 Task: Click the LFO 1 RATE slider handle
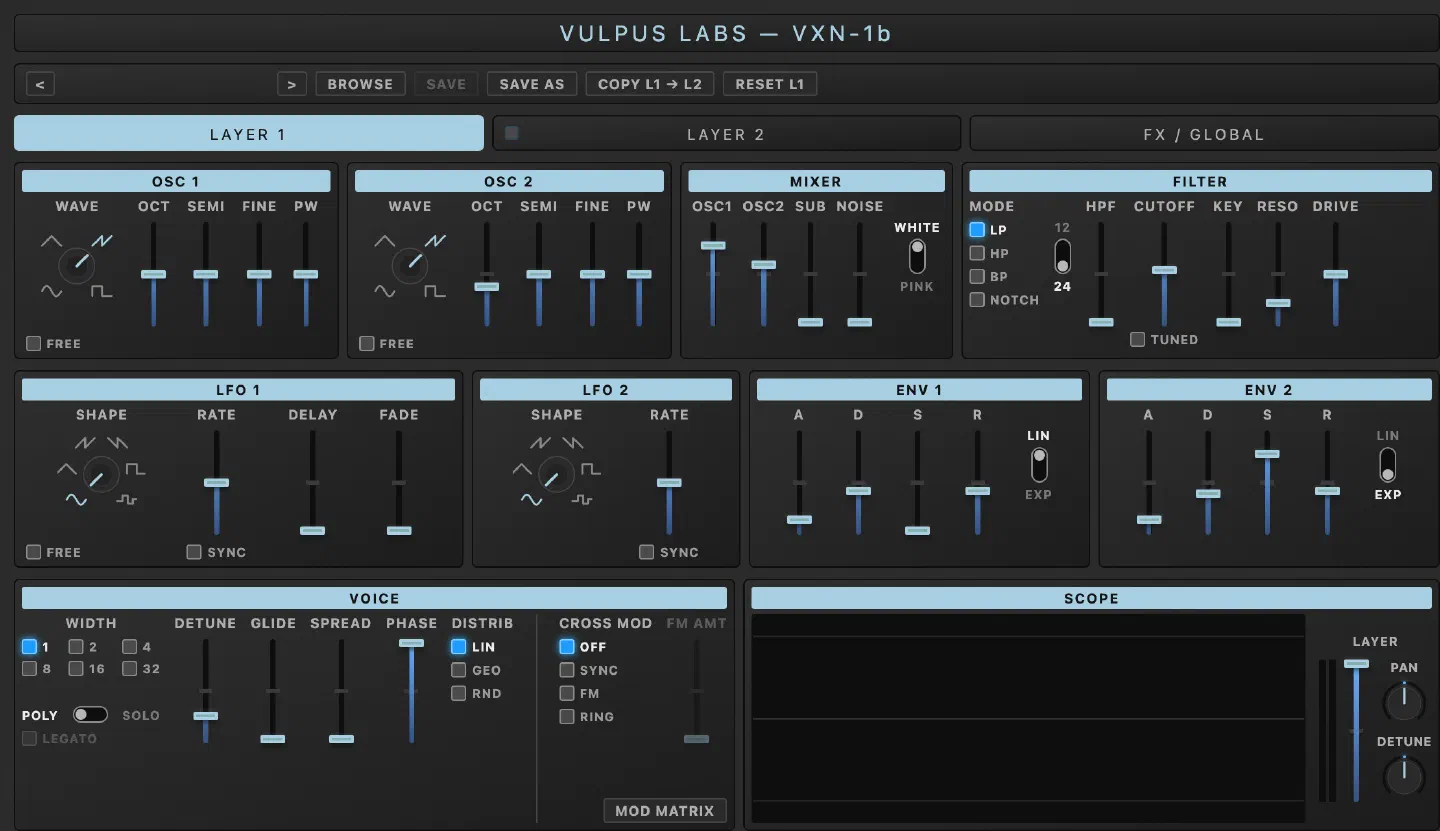click(216, 482)
